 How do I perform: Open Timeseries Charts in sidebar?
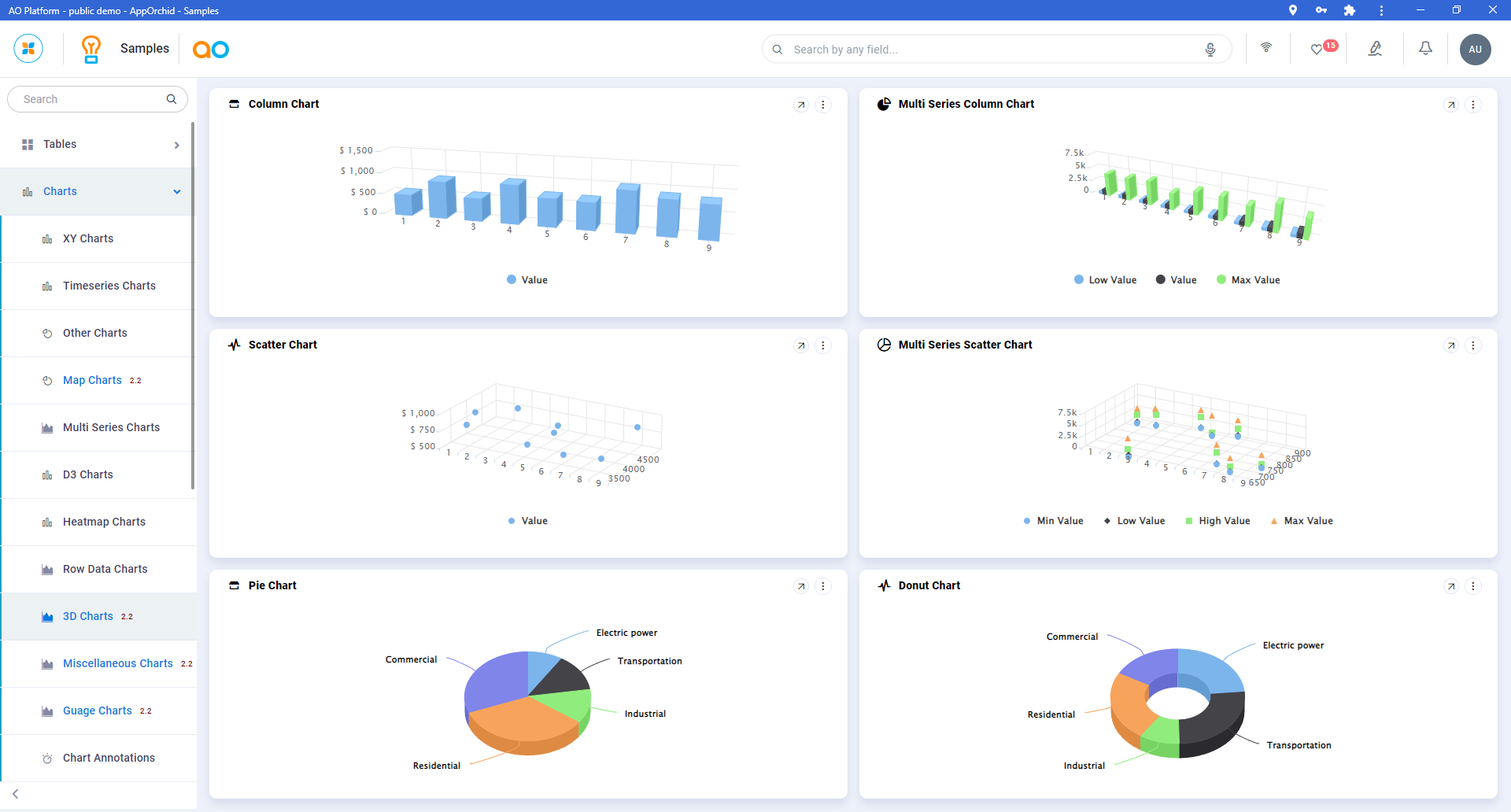[x=109, y=286]
